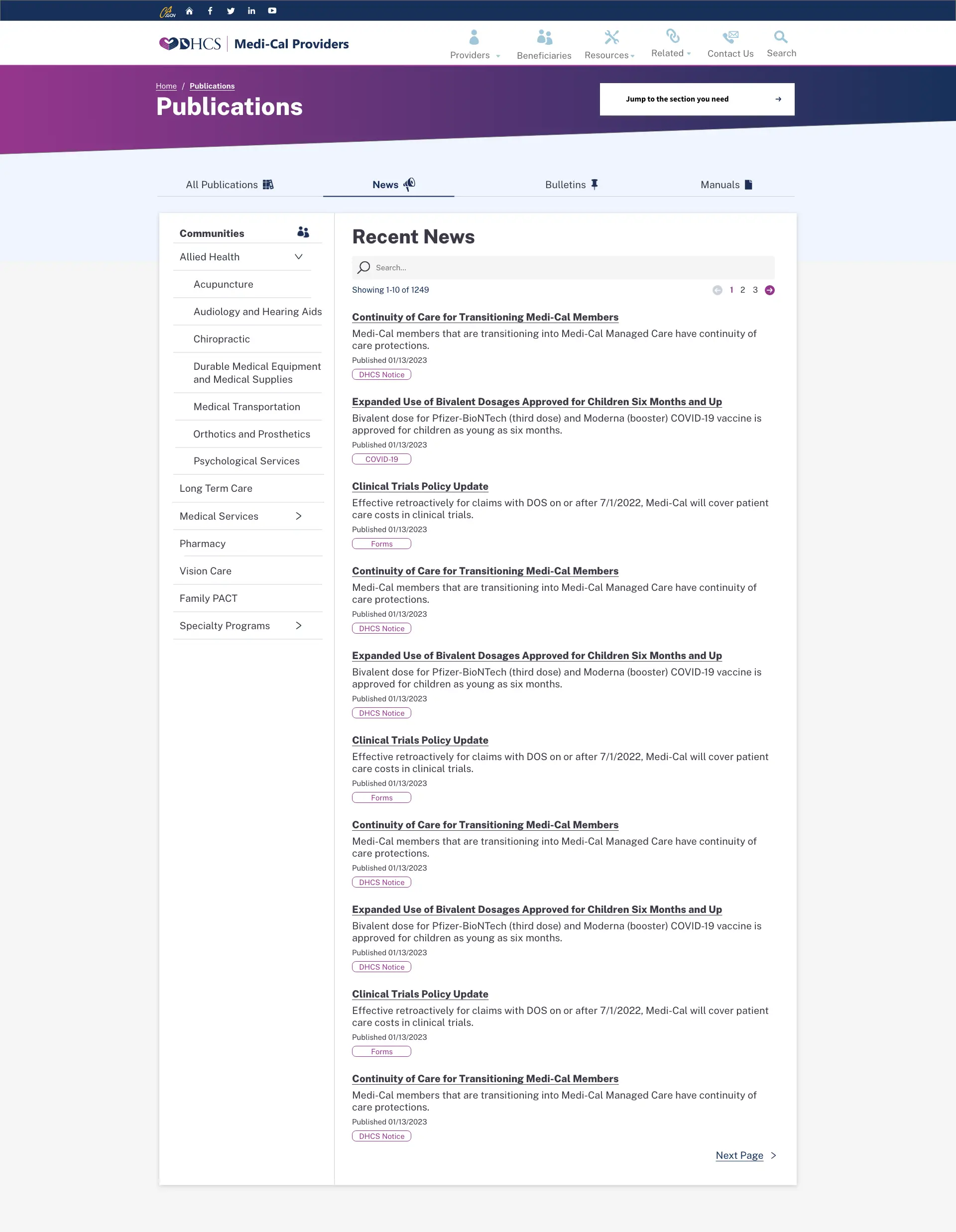Open the YouTube channel icon

click(x=271, y=10)
